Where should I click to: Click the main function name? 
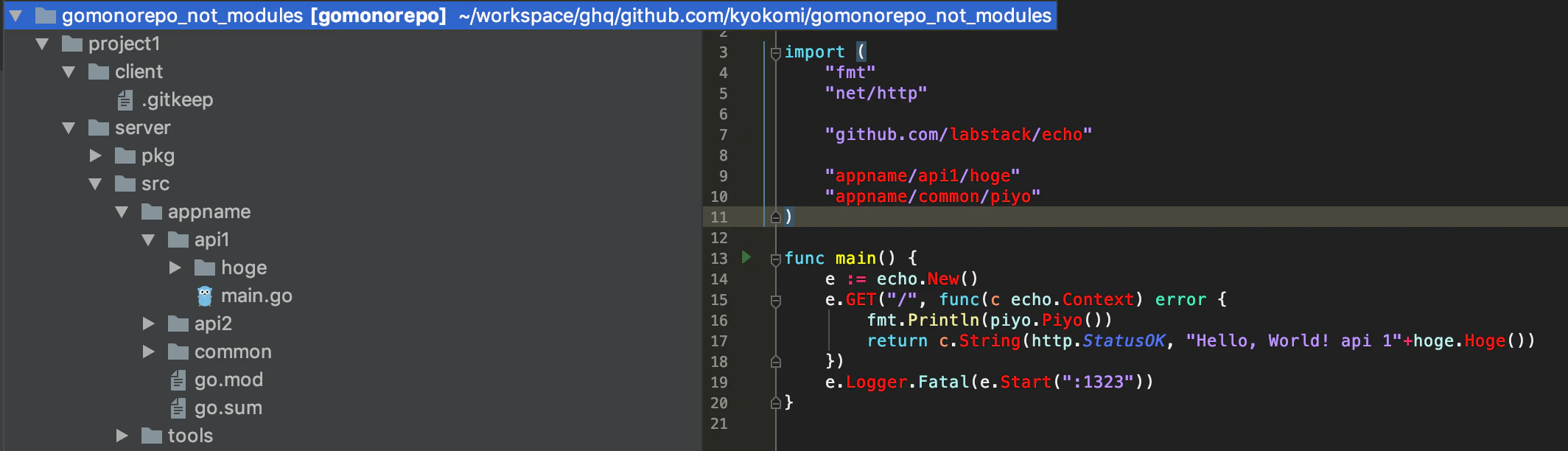pos(855,258)
